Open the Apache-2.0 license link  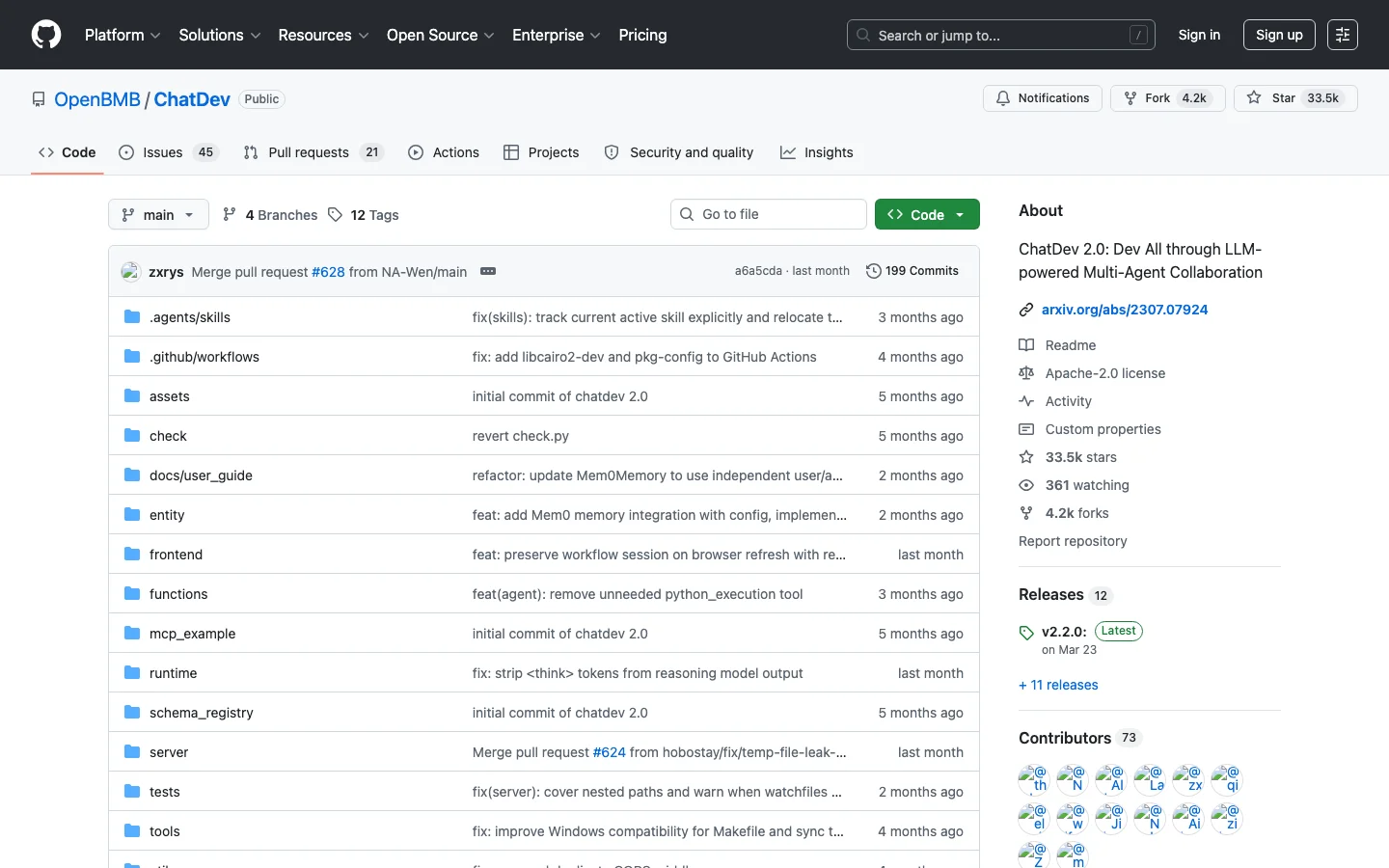(1092, 373)
